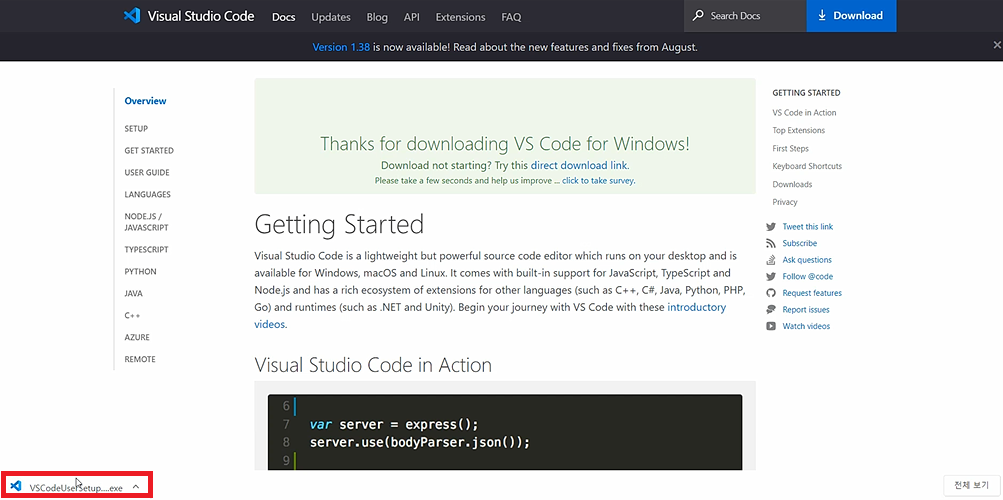Jump to VS Code in Action section
The image size is (1003, 500).
pyautogui.click(x=804, y=113)
